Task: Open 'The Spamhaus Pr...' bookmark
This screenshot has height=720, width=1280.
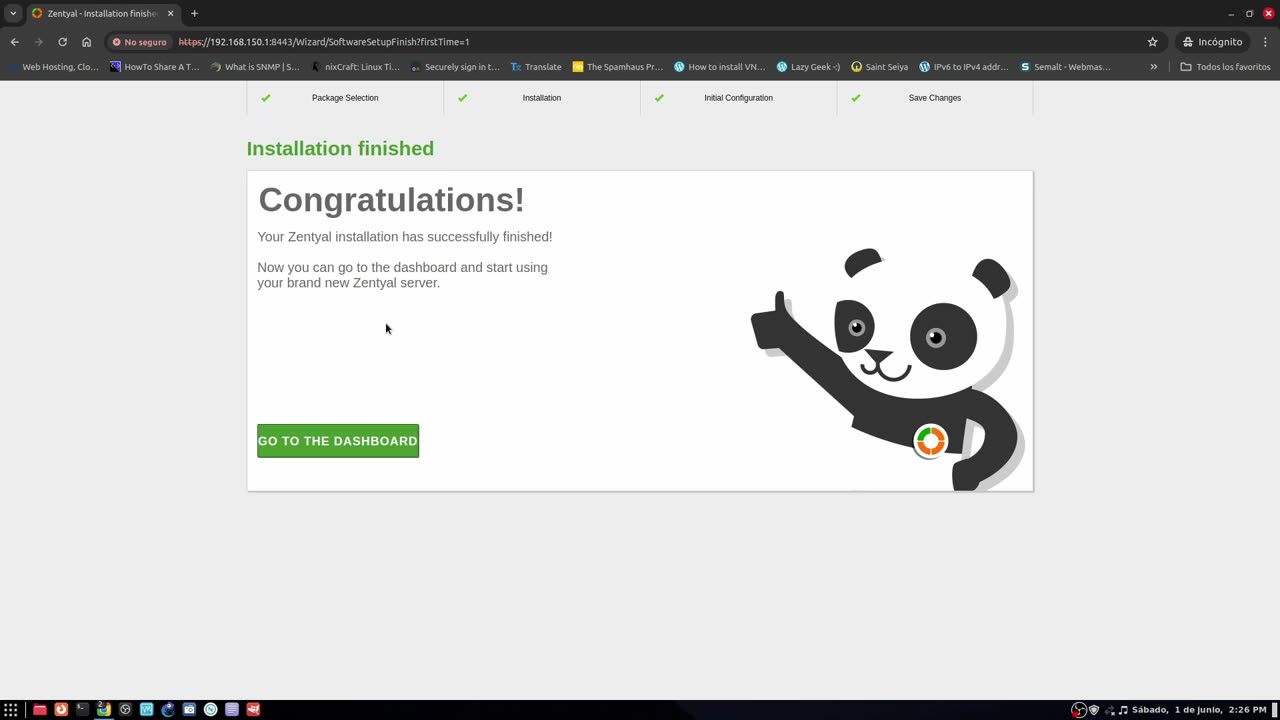Action: tap(618, 67)
